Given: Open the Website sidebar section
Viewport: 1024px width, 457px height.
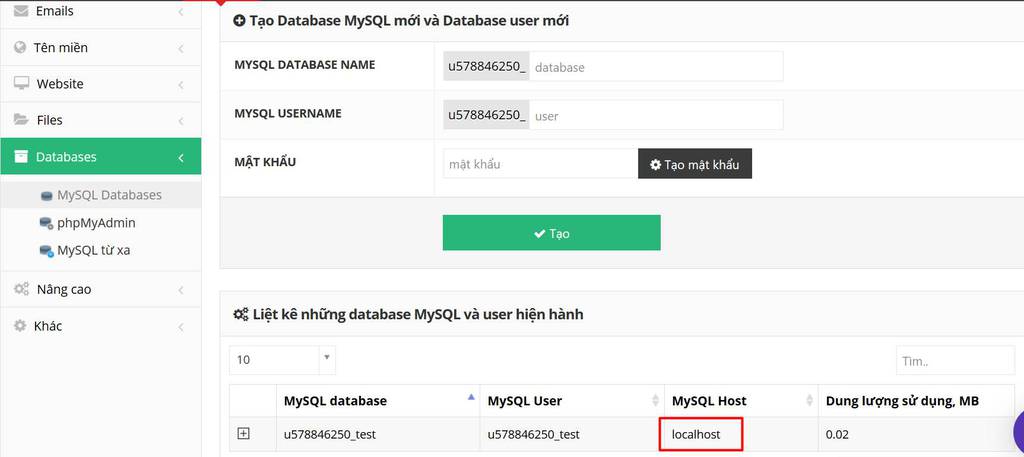Looking at the screenshot, I should click(x=101, y=84).
